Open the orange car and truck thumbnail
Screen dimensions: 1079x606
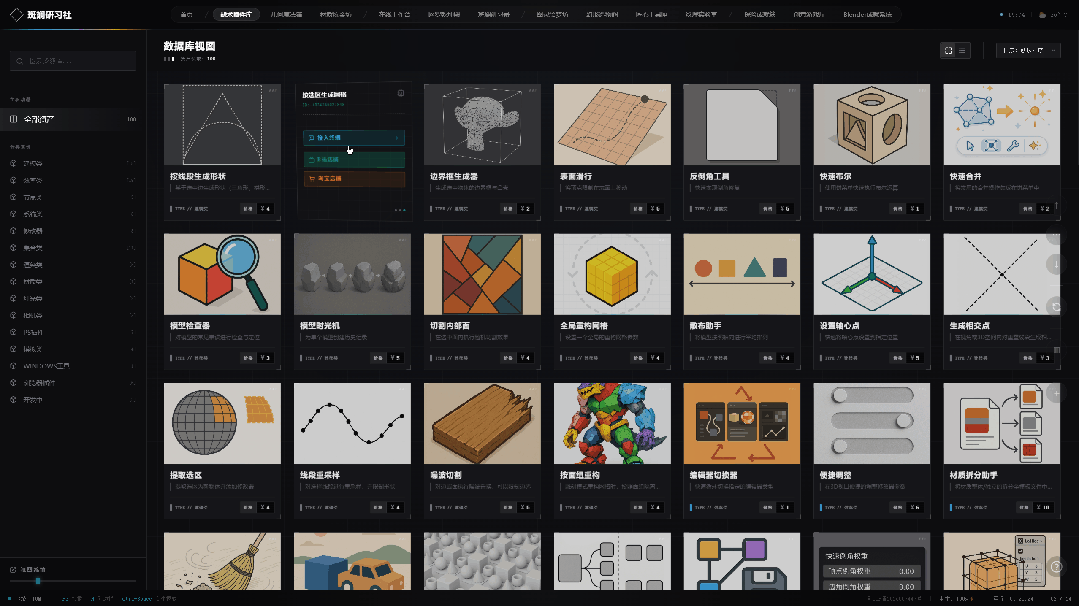click(x=352, y=561)
